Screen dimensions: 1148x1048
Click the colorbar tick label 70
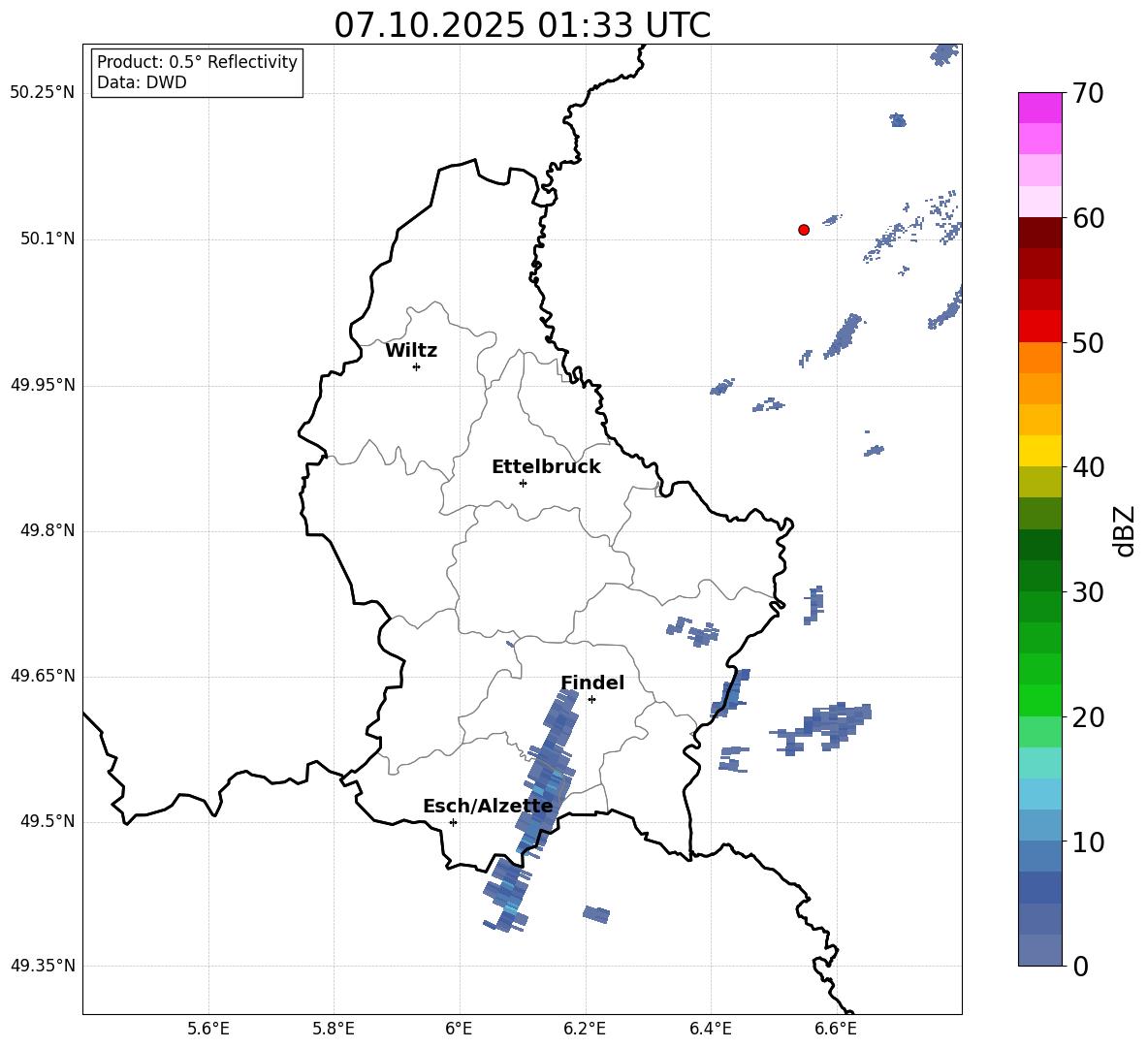tap(1088, 94)
